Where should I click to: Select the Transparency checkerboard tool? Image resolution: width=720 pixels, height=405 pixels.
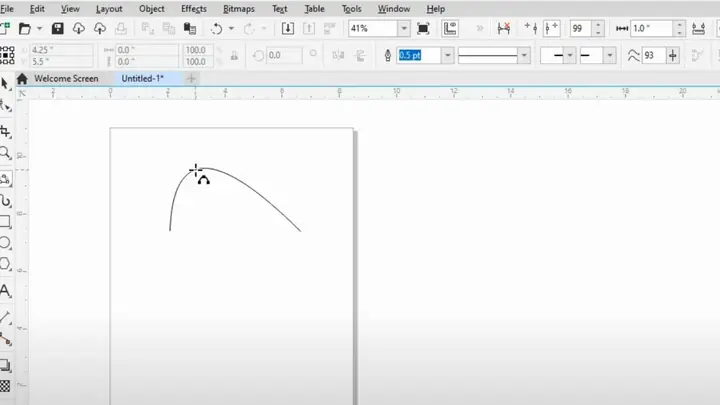point(5,386)
